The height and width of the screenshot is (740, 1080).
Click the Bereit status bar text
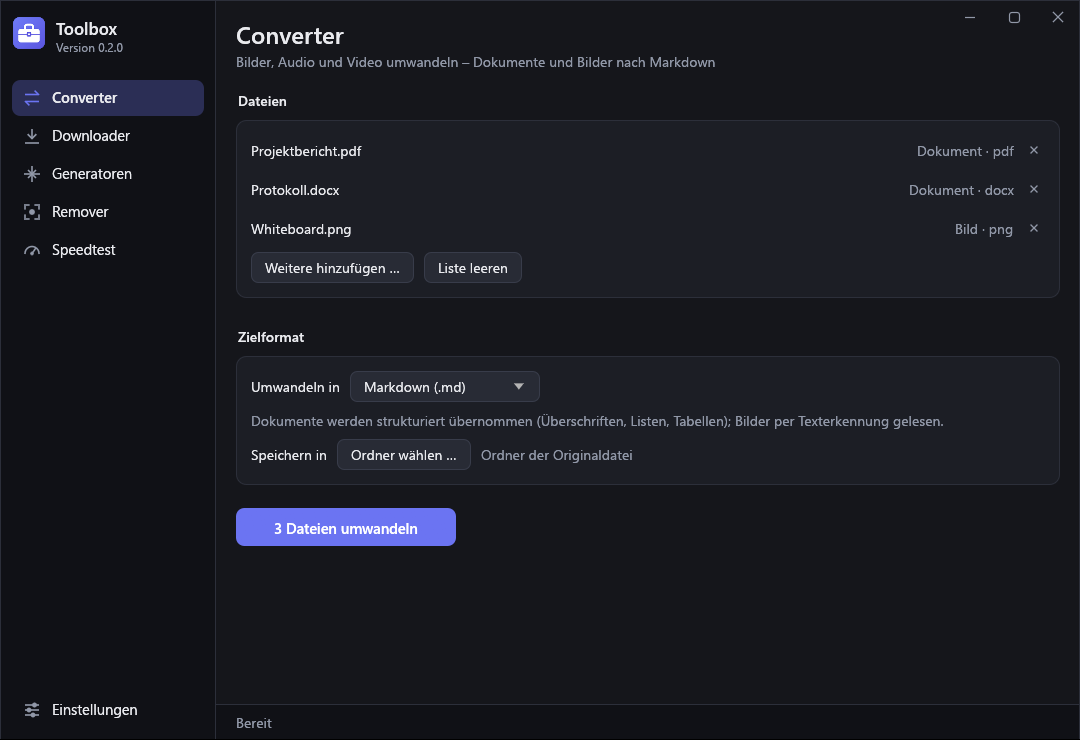[253, 723]
